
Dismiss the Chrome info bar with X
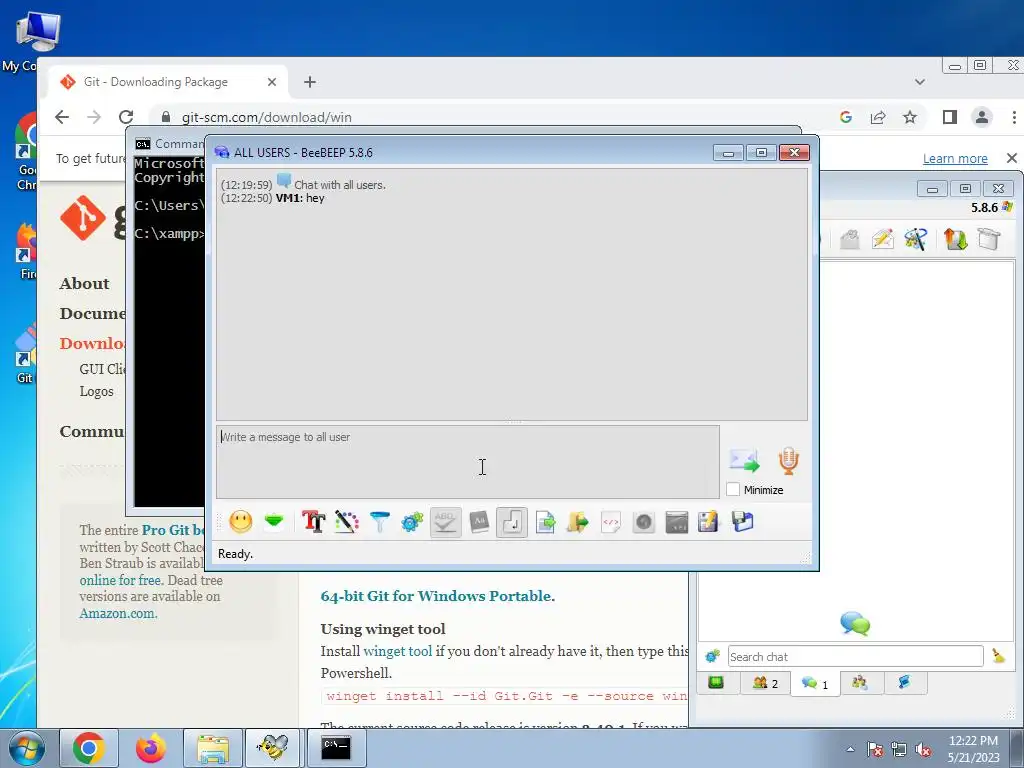pyautogui.click(x=1012, y=158)
